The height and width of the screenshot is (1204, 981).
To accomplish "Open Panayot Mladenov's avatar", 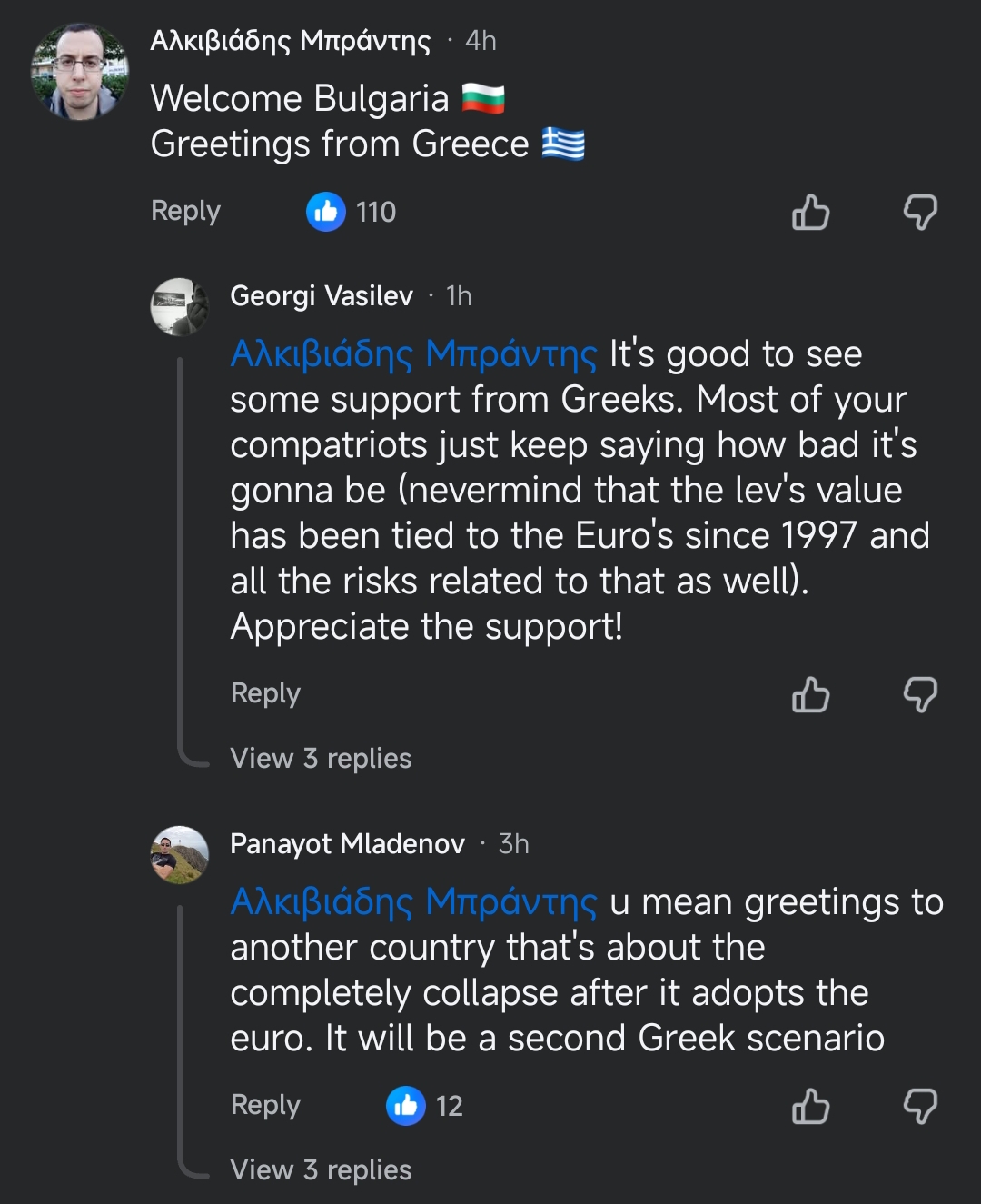I will pos(179,854).
